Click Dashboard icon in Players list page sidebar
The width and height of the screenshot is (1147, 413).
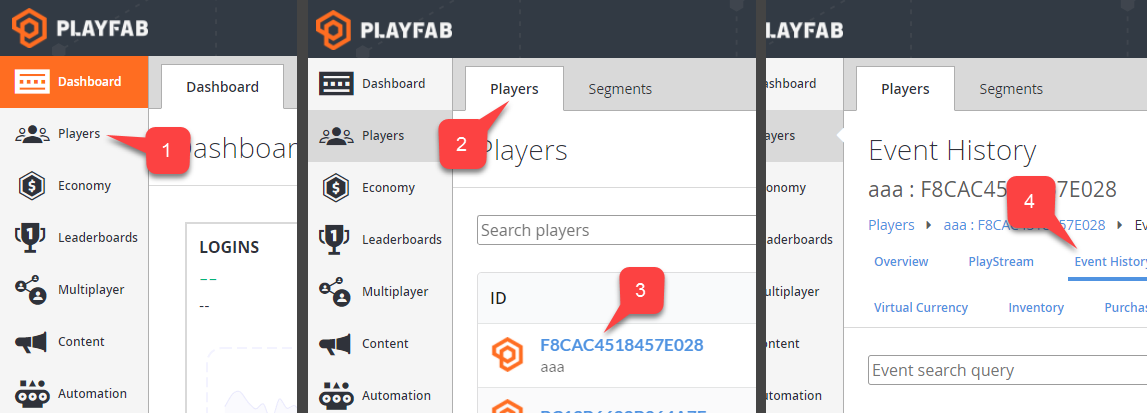click(336, 83)
